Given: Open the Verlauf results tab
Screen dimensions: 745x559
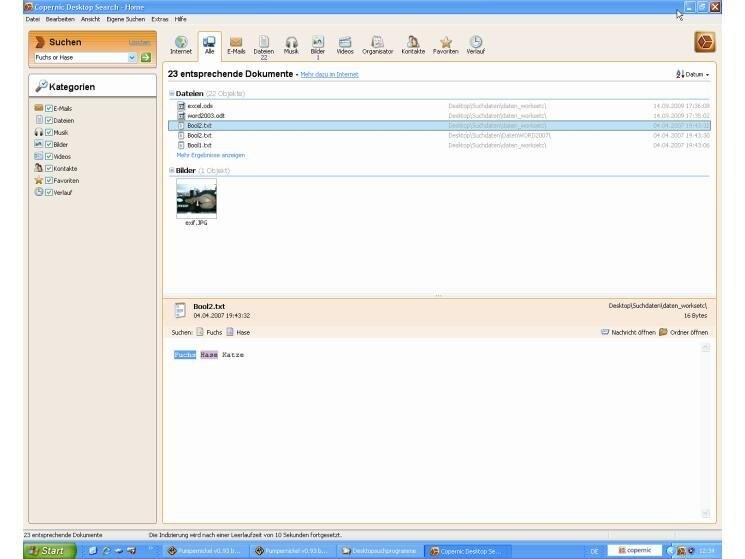Looking at the screenshot, I should pos(476,45).
